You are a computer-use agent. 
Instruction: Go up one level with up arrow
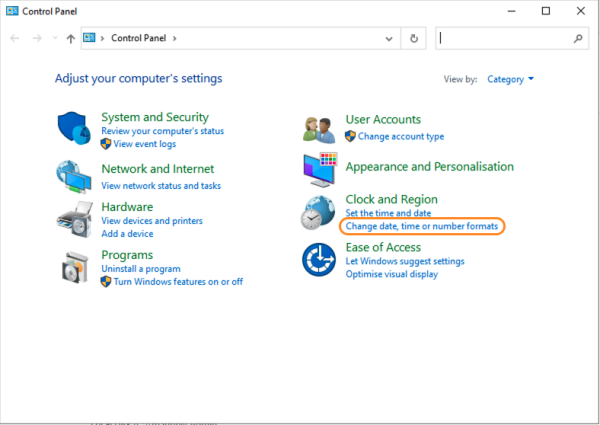click(x=70, y=38)
